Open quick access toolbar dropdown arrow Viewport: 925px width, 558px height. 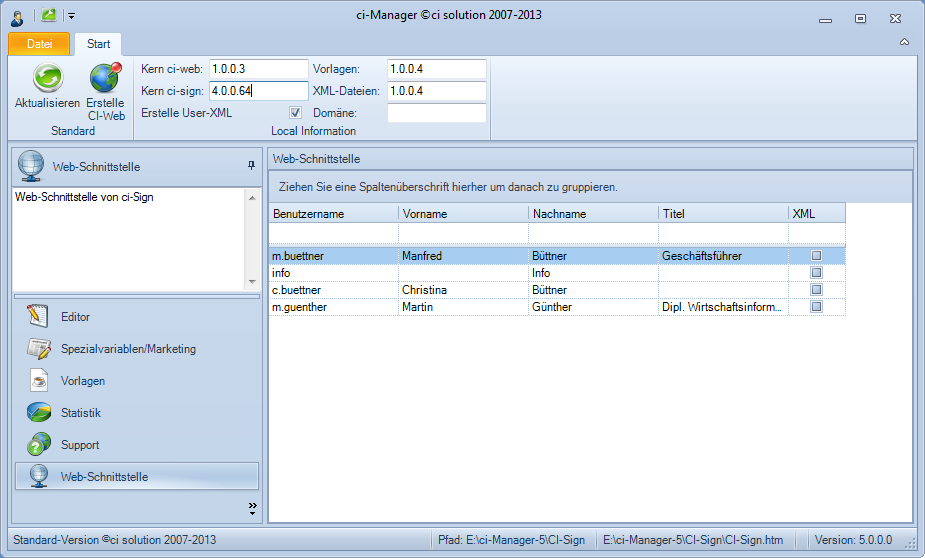point(71,16)
